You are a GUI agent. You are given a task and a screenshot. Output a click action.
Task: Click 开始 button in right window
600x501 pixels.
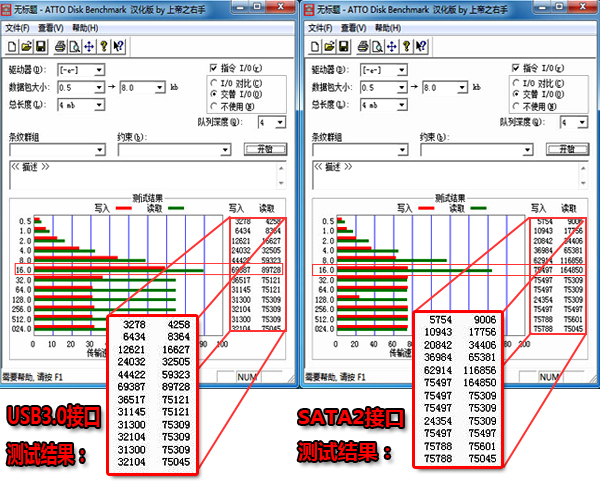point(567,149)
